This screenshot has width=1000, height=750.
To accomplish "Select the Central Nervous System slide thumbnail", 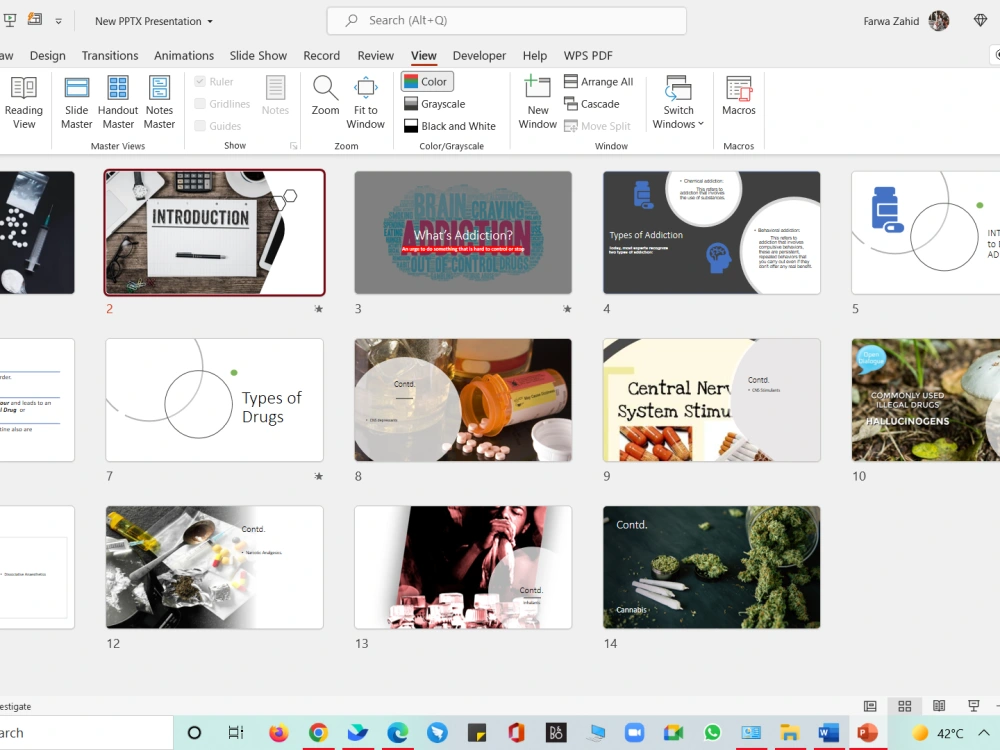I will click(x=711, y=400).
